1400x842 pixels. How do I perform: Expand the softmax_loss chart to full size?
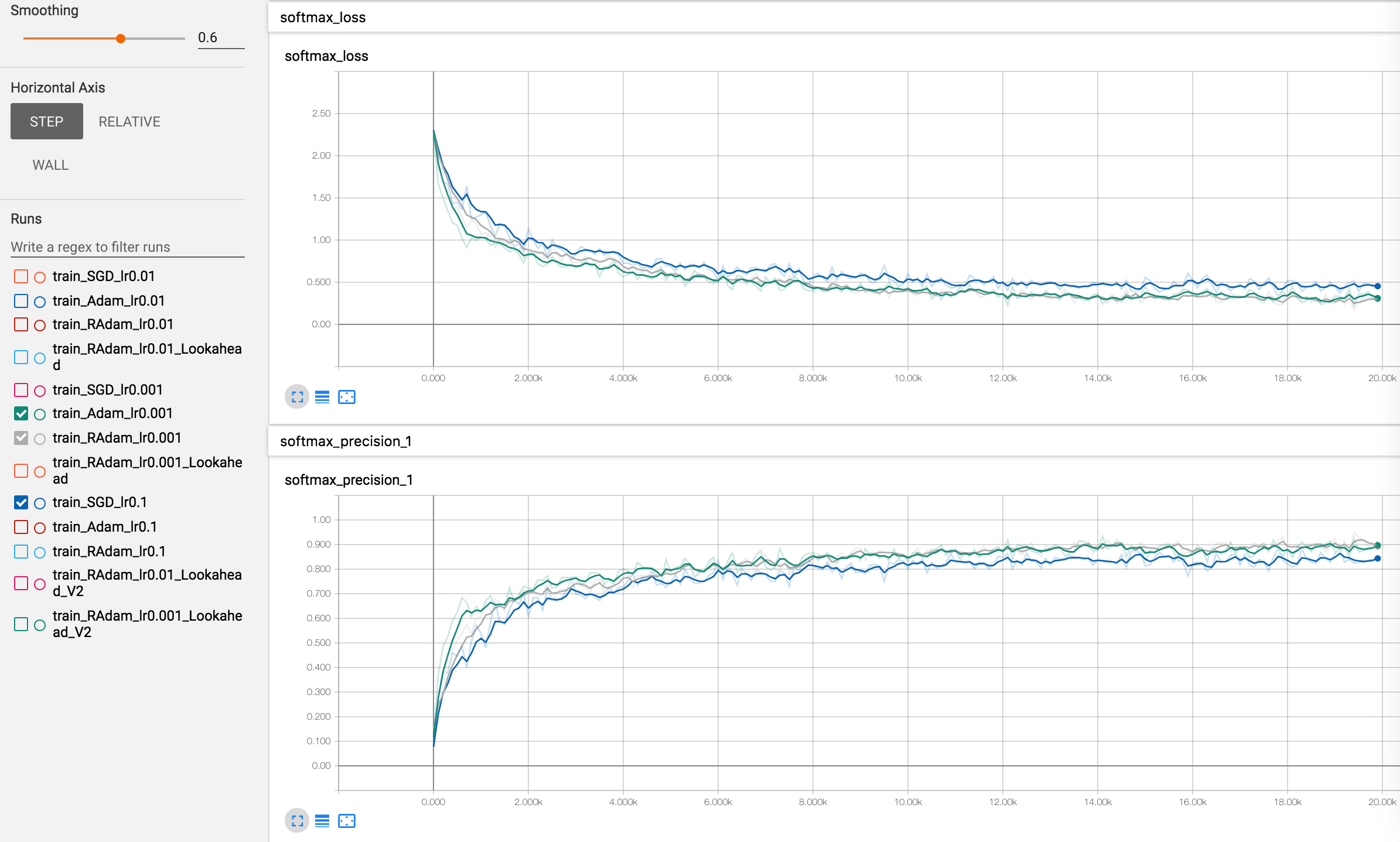click(x=297, y=397)
